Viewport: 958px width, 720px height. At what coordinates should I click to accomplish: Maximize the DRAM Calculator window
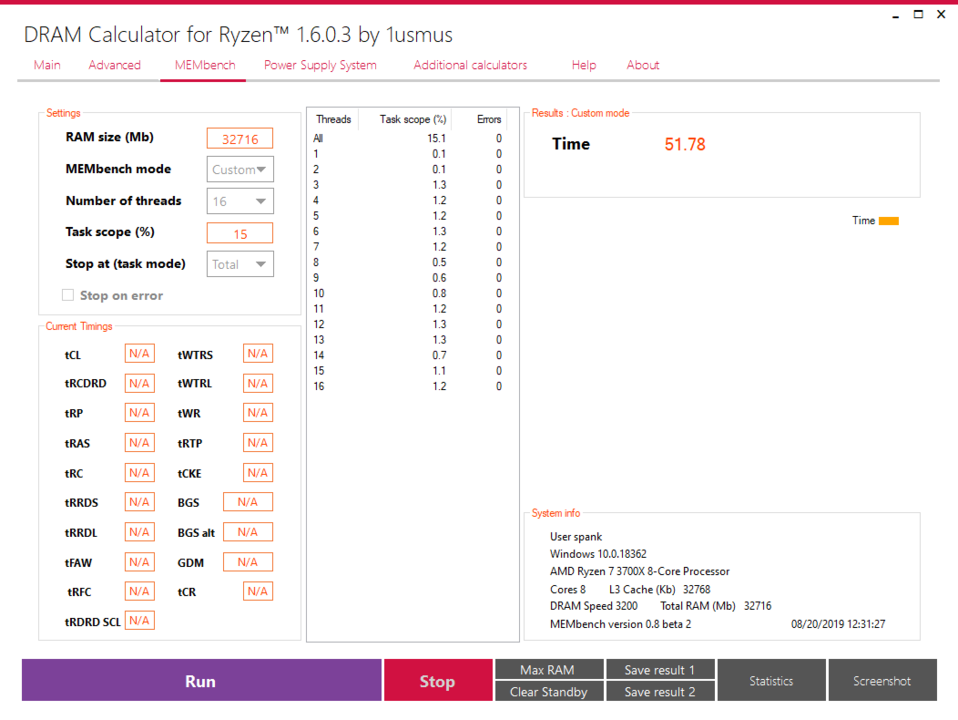(918, 14)
